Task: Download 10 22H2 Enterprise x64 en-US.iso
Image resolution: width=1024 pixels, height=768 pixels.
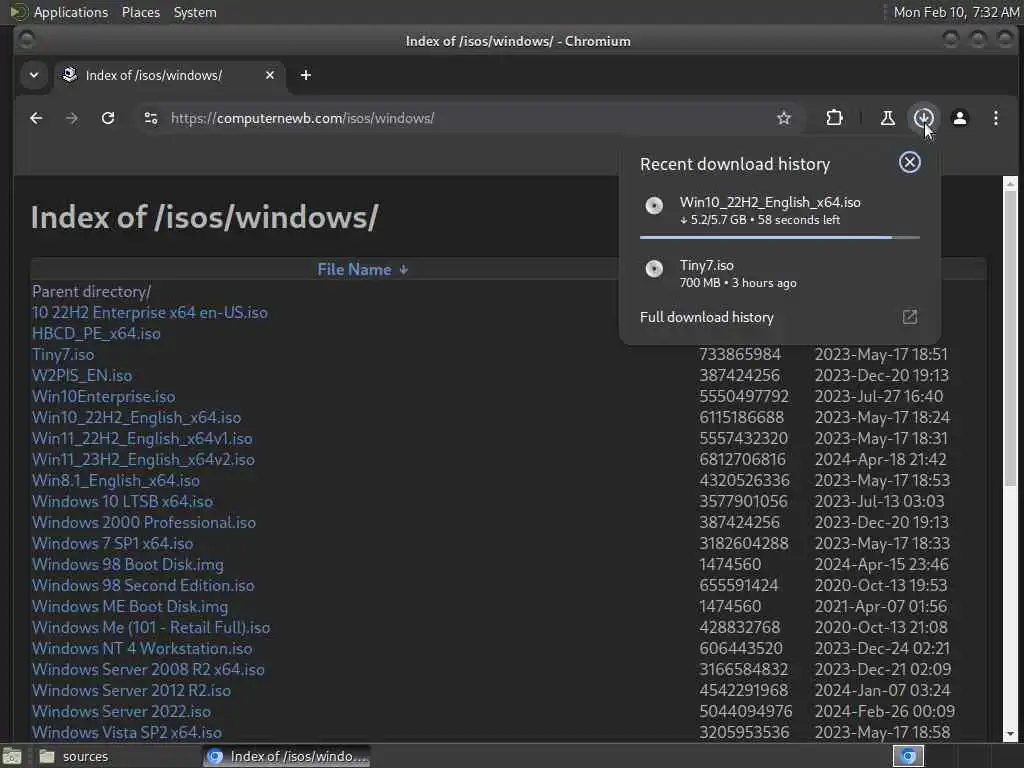Action: point(150,312)
